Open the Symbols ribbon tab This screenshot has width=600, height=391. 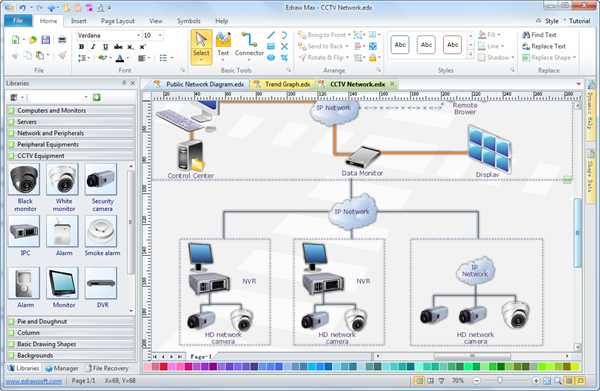[189, 21]
